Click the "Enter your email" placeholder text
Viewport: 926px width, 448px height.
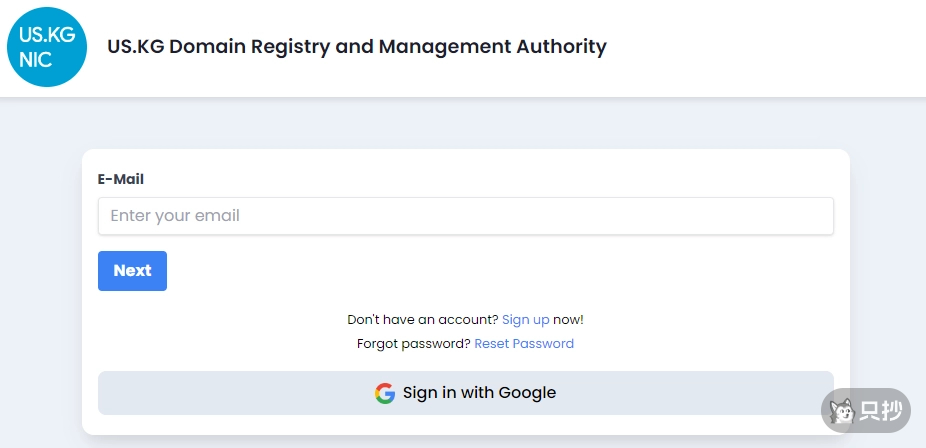point(175,216)
